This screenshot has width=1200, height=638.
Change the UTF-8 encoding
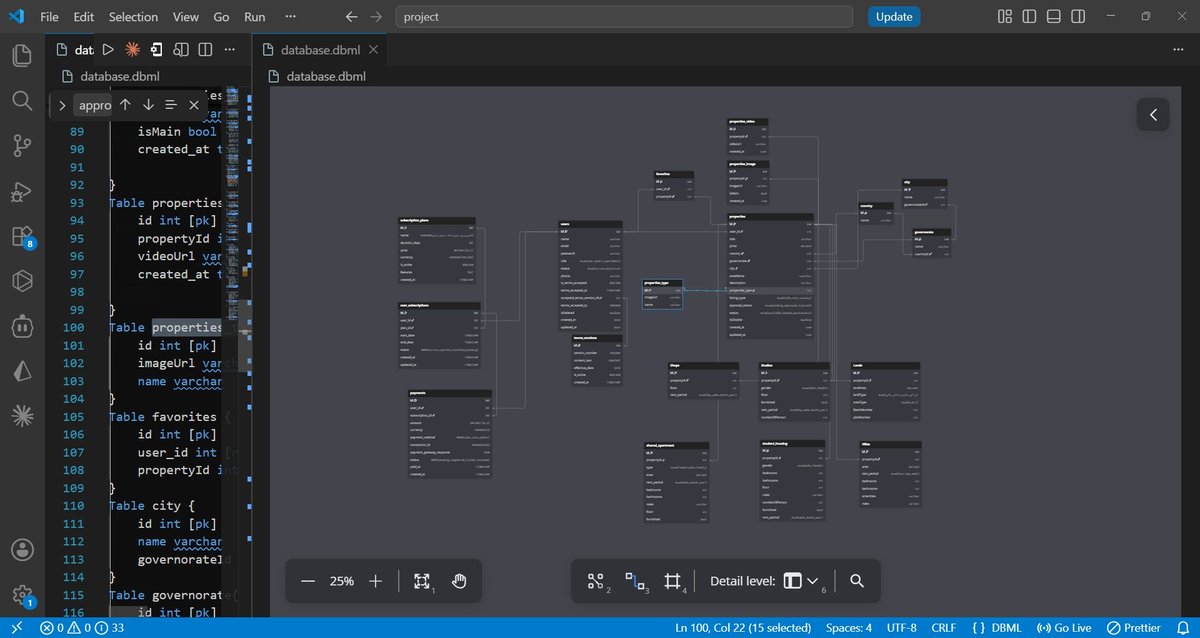click(x=901, y=628)
